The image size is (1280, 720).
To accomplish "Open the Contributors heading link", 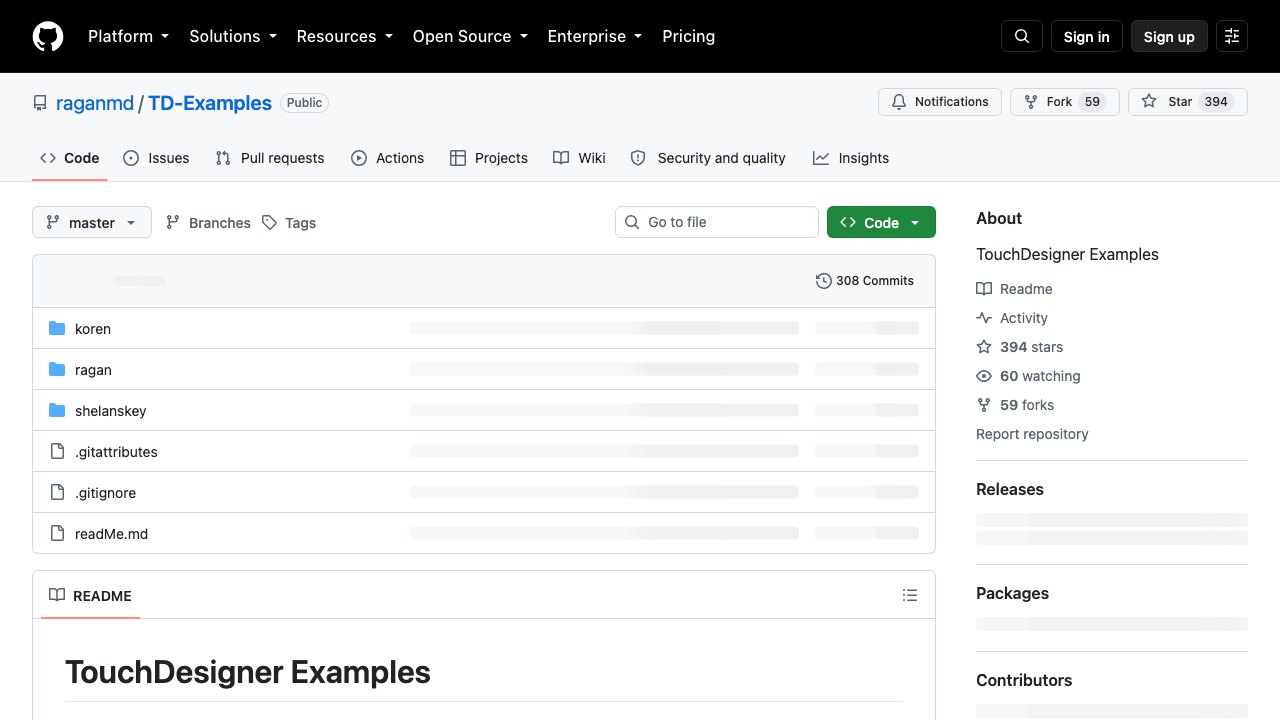I will click(x=1024, y=680).
